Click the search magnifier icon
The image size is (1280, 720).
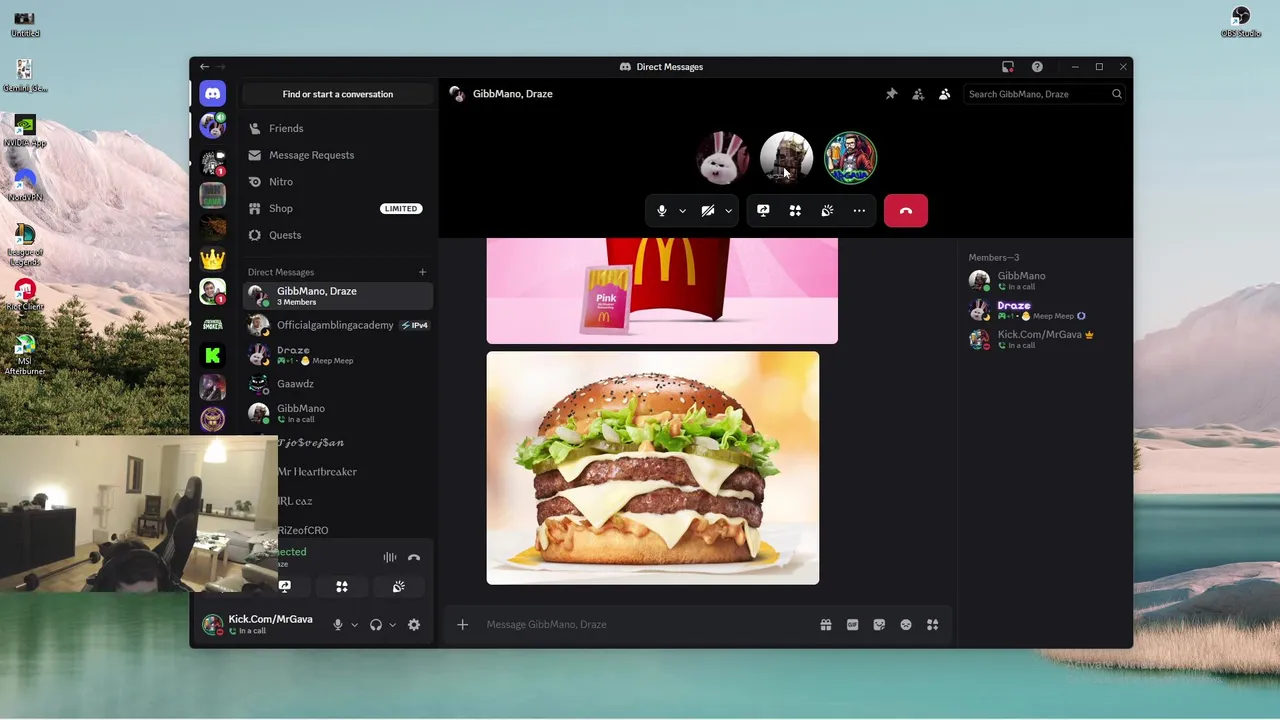tap(1117, 94)
